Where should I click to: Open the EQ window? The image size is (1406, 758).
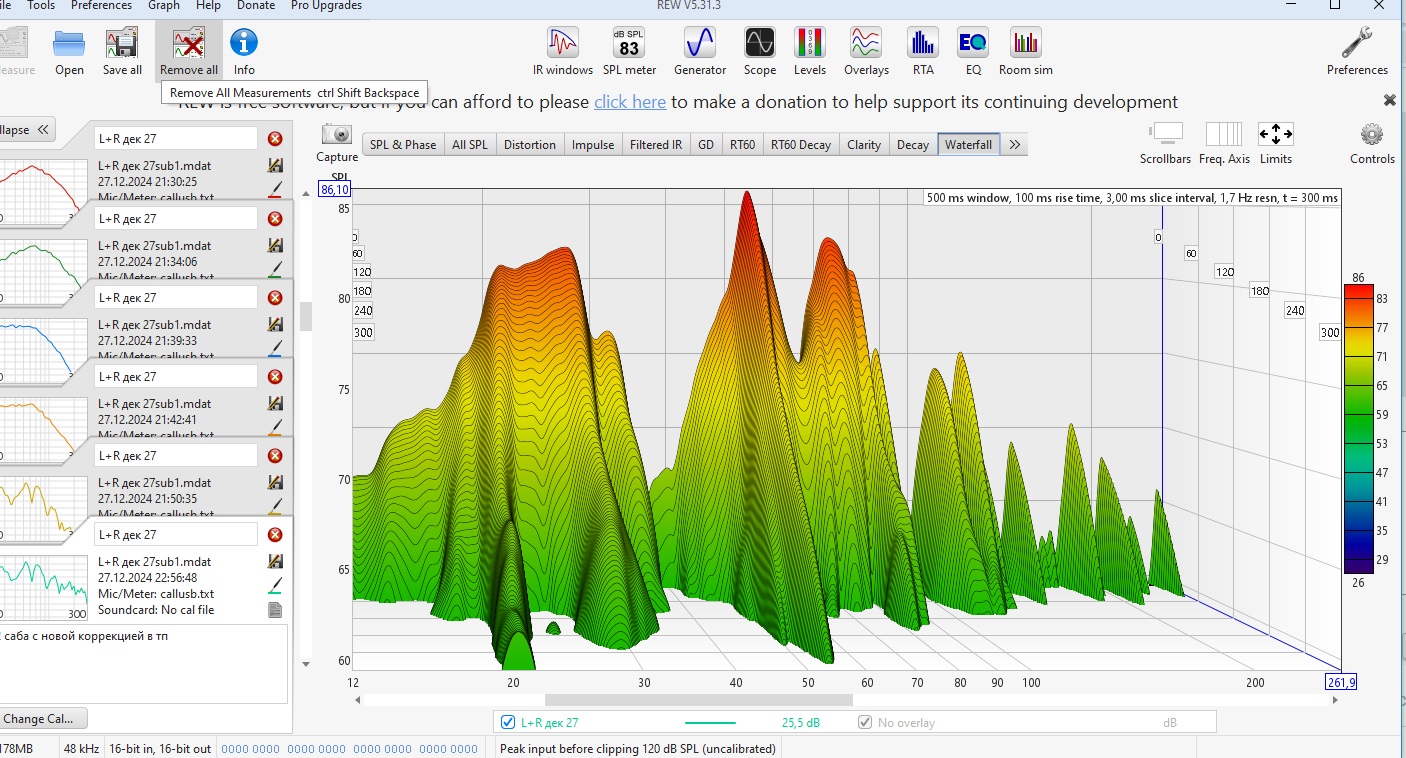click(x=972, y=51)
